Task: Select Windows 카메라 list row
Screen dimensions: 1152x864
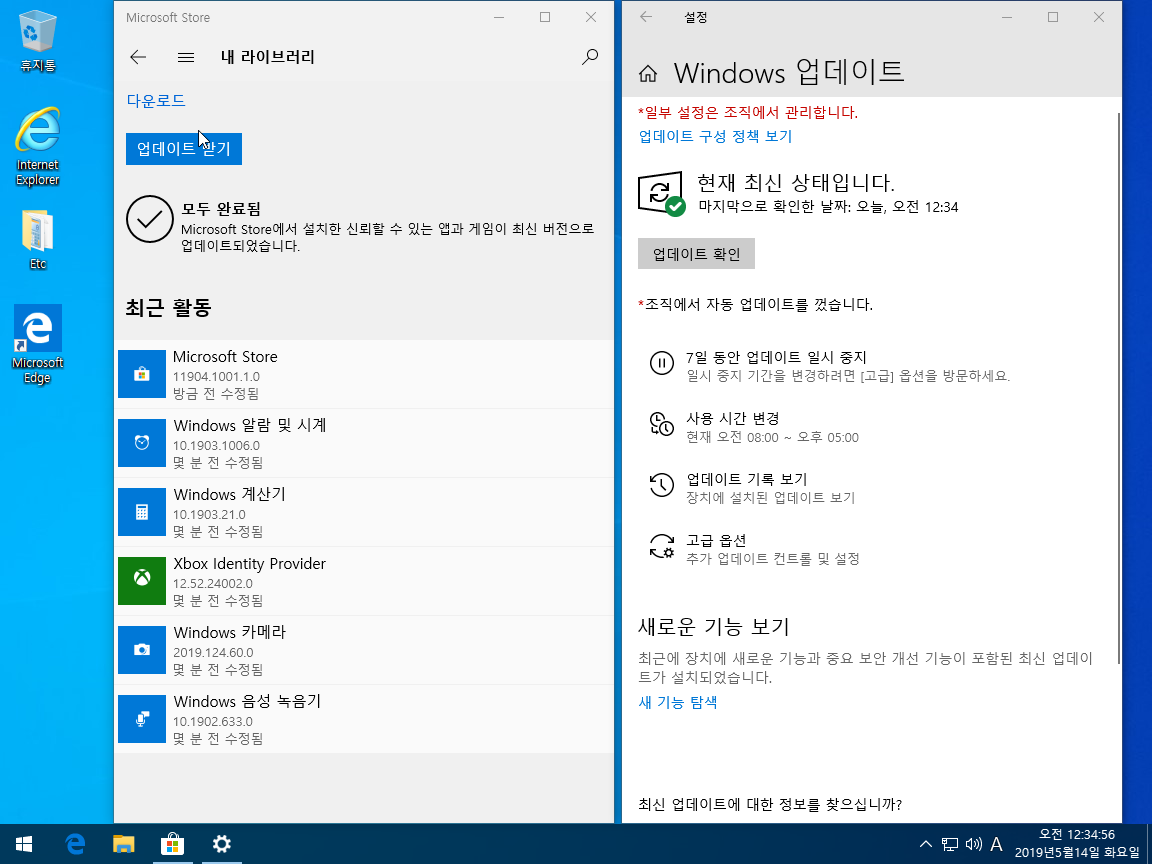Action: (x=364, y=650)
